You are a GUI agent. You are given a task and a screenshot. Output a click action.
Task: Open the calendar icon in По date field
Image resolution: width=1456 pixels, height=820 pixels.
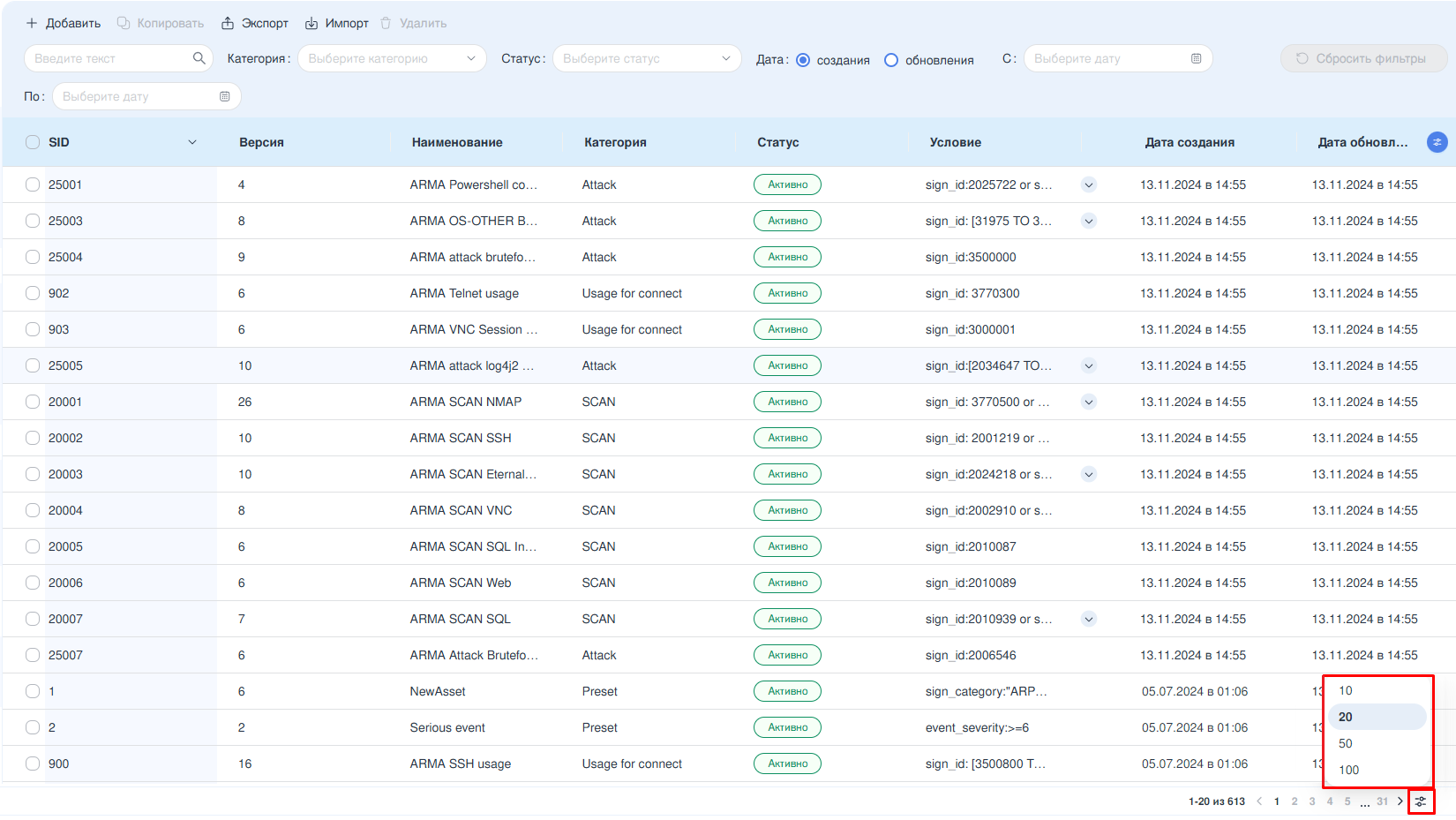(224, 96)
